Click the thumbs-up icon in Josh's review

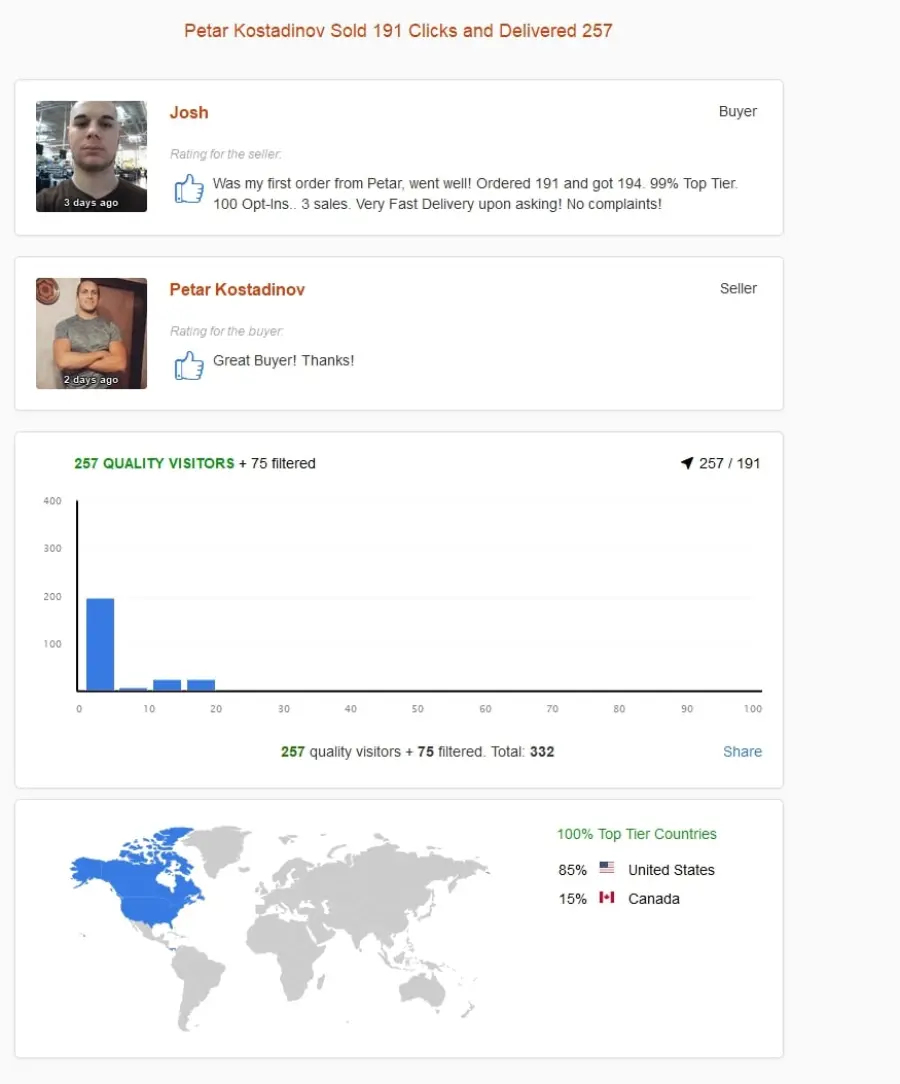[x=189, y=189]
